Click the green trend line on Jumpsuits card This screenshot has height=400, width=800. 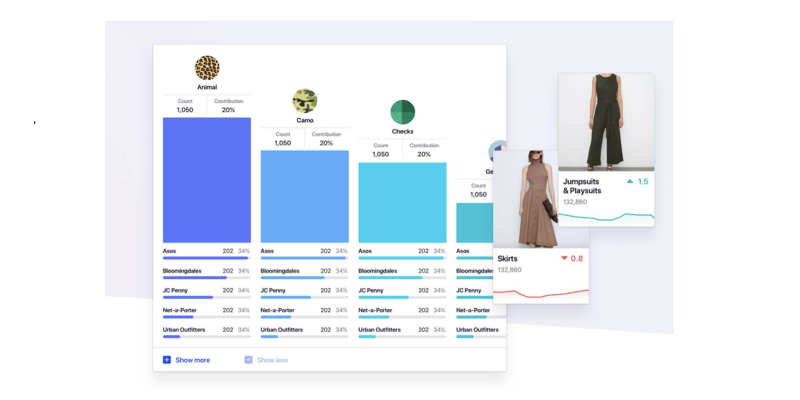[606, 217]
